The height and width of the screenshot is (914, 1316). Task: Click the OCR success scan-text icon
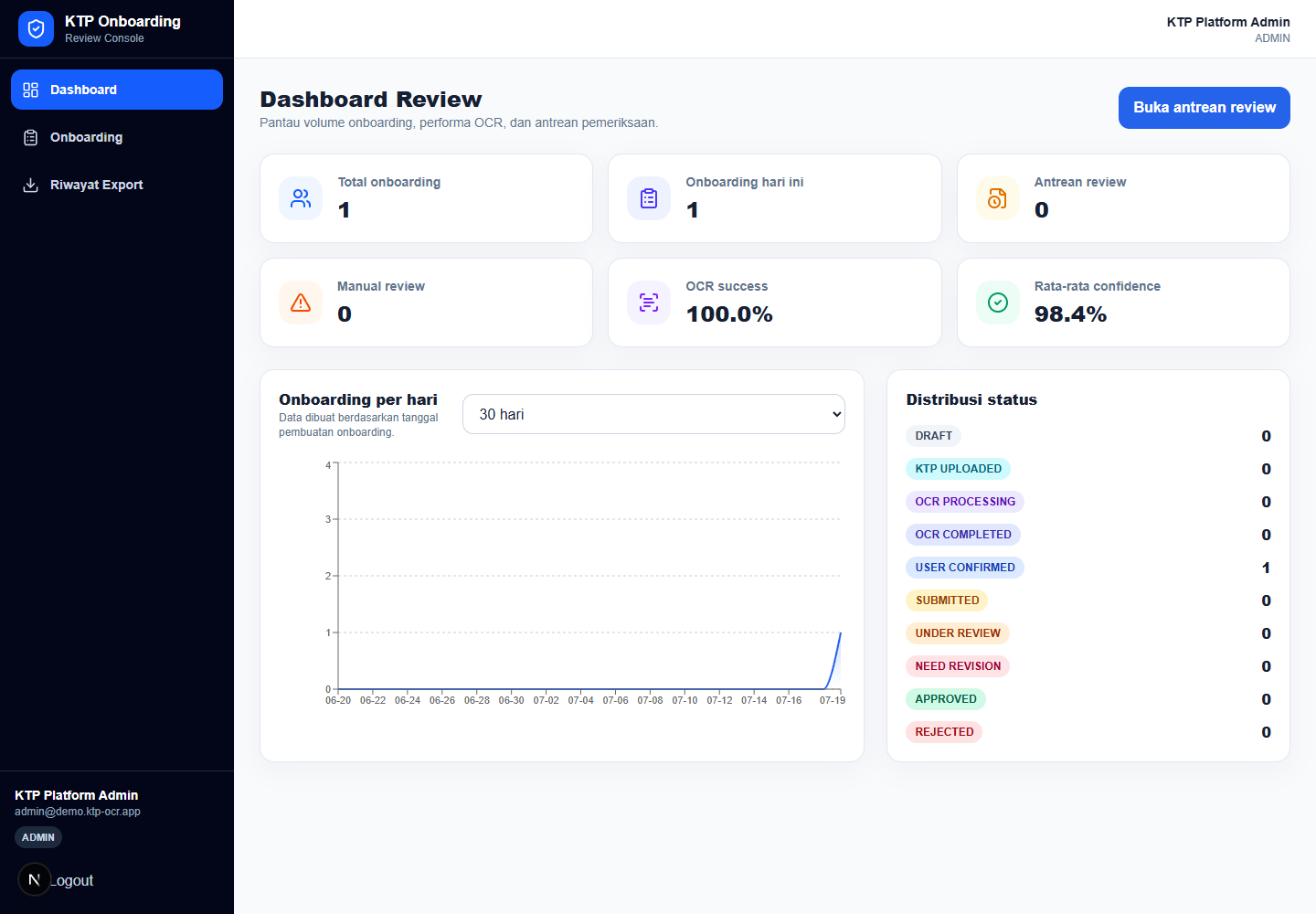tap(649, 303)
